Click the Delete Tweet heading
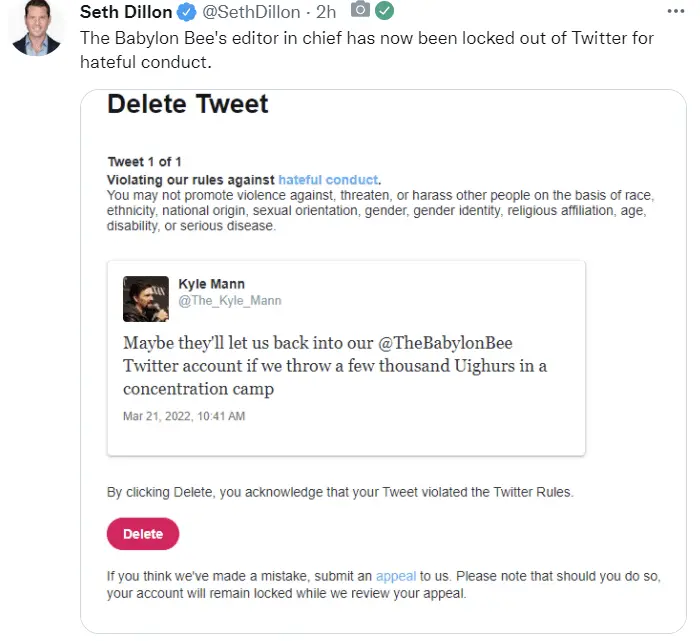 [x=188, y=104]
